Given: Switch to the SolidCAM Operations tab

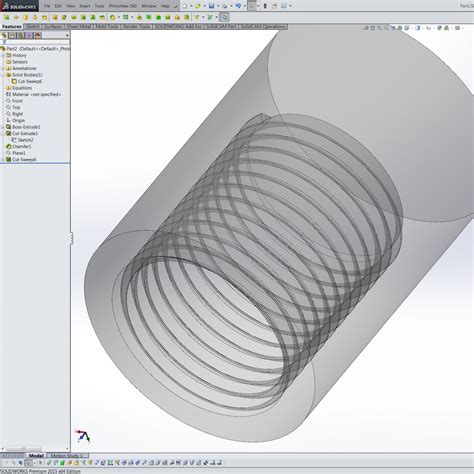Looking at the screenshot, I should point(263,27).
